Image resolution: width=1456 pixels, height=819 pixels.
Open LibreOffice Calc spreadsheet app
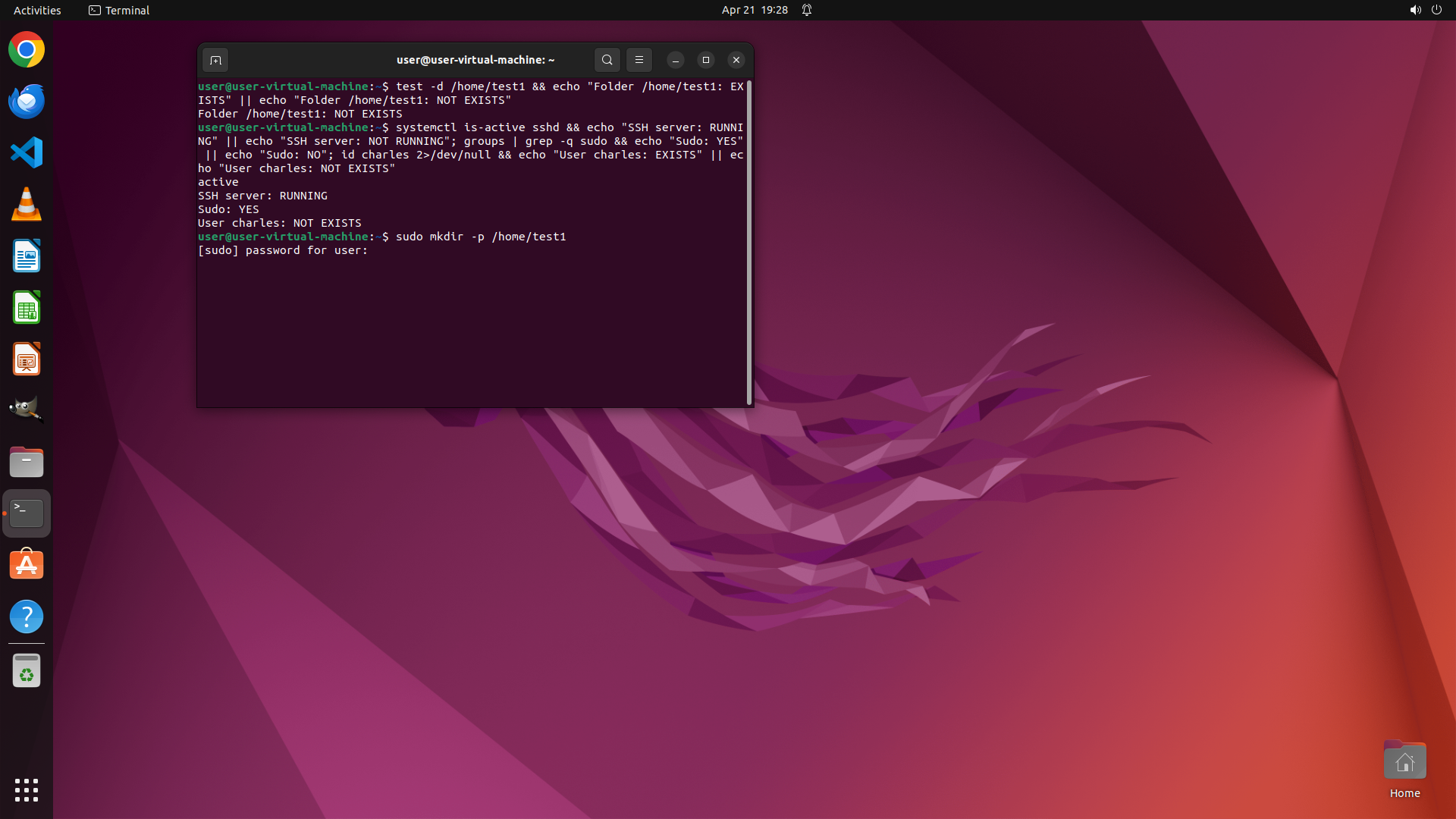coord(27,308)
